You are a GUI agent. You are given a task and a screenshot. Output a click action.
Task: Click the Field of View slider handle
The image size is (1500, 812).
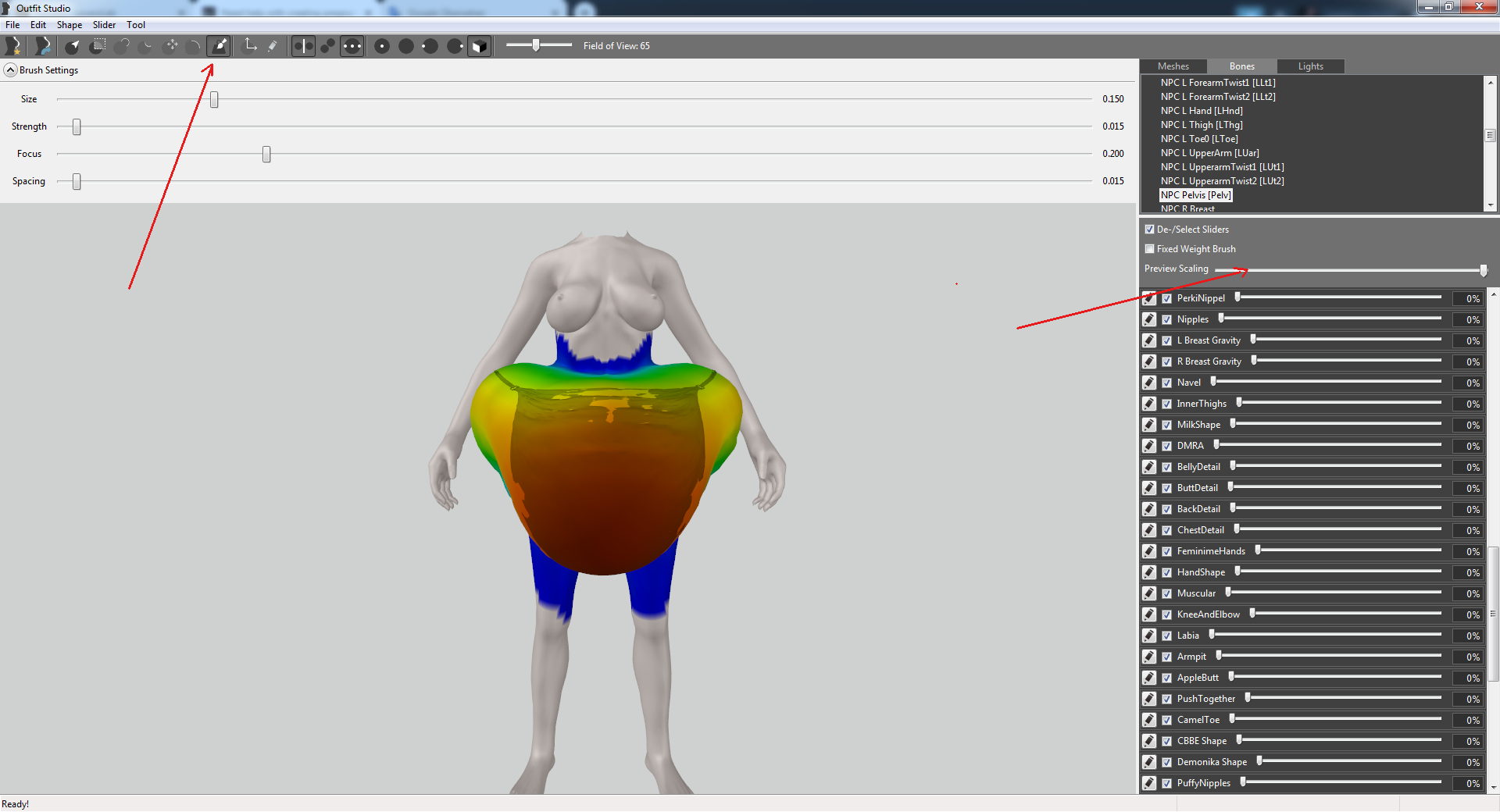pyautogui.click(x=536, y=45)
